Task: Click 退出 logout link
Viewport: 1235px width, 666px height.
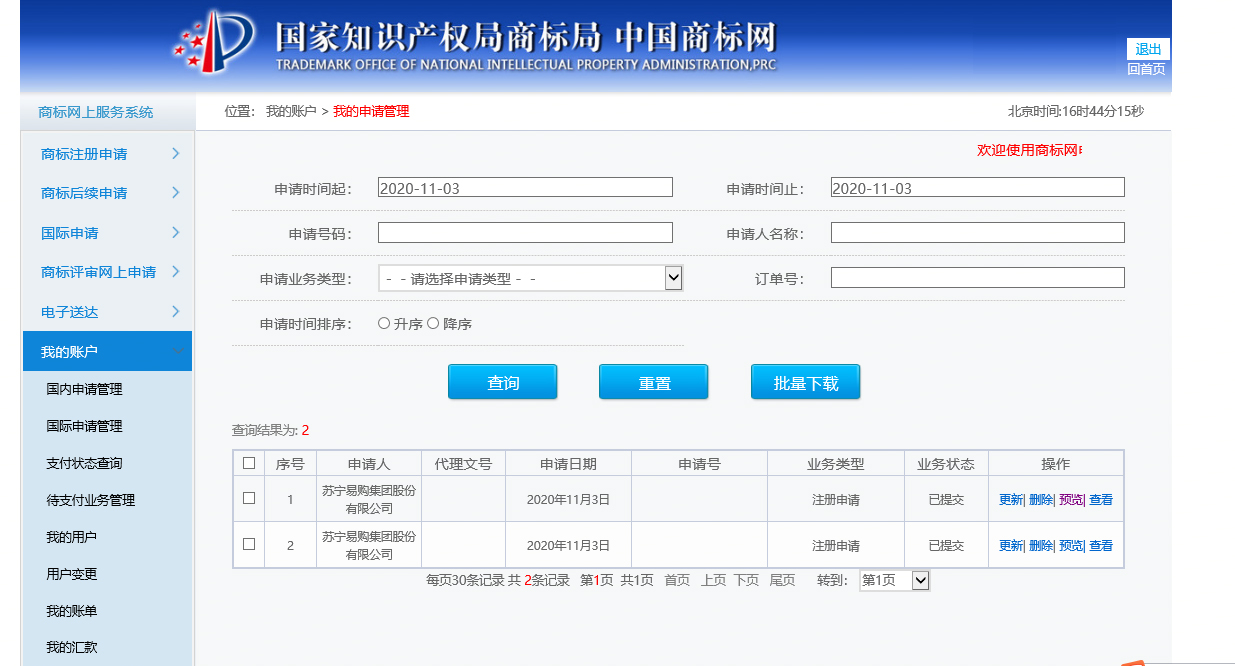Action: pos(1148,50)
